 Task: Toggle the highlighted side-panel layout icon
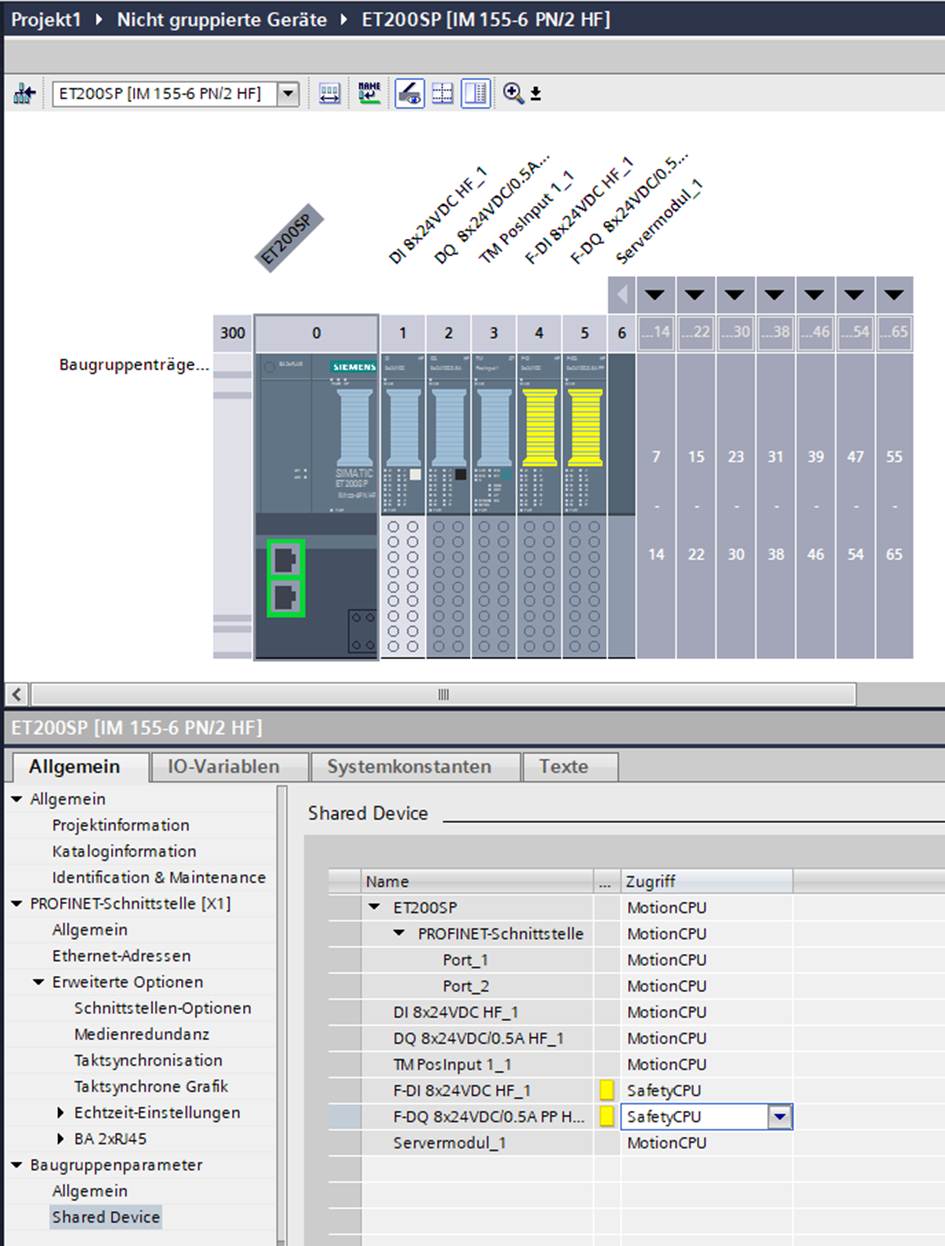click(476, 94)
